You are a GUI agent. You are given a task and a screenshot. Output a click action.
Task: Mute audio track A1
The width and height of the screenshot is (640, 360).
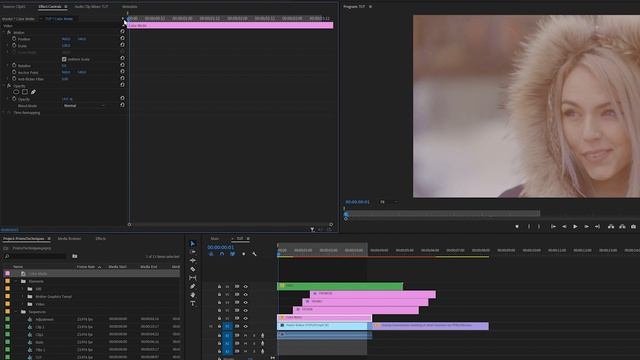(x=246, y=335)
